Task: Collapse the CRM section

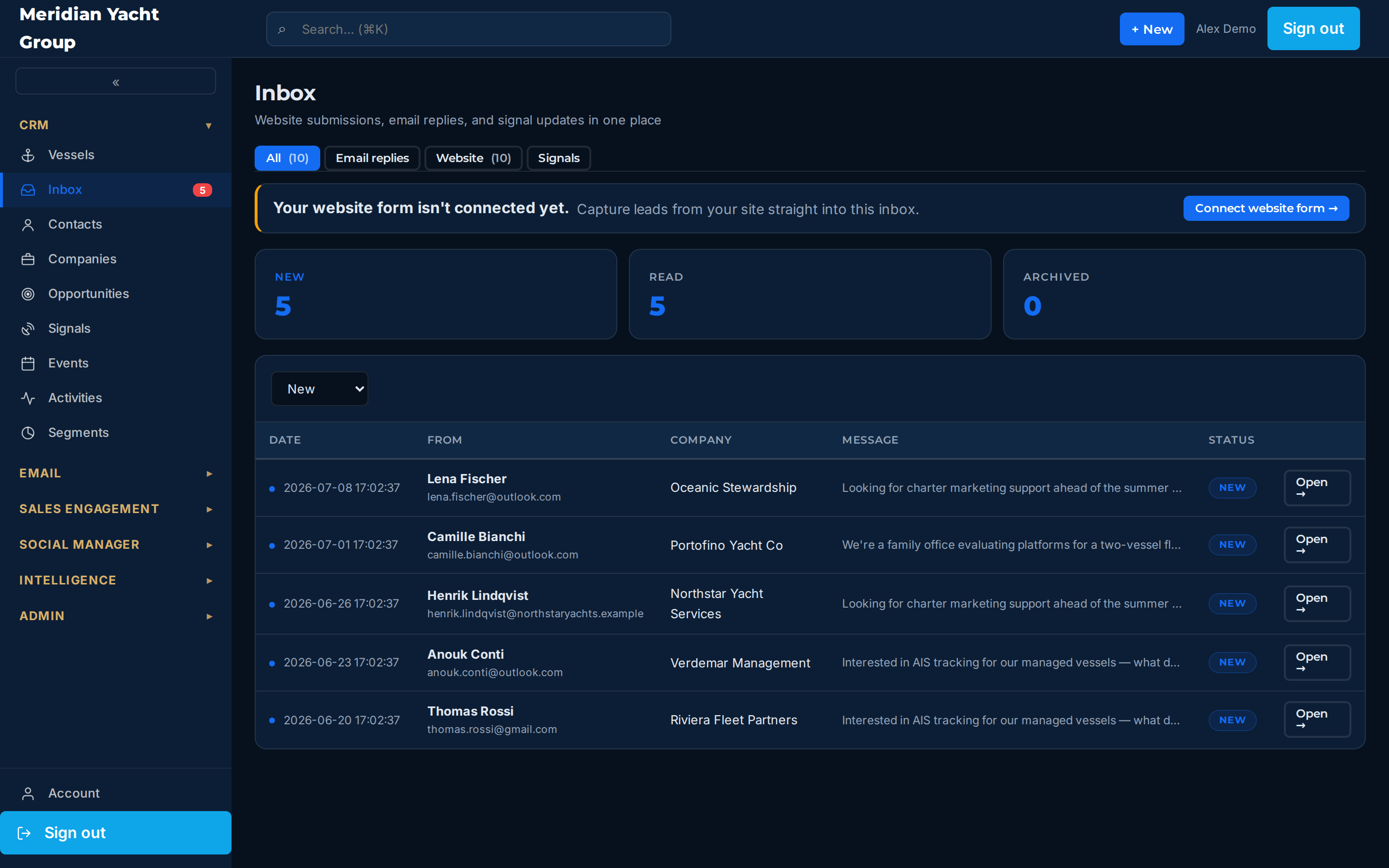Action: (115, 125)
